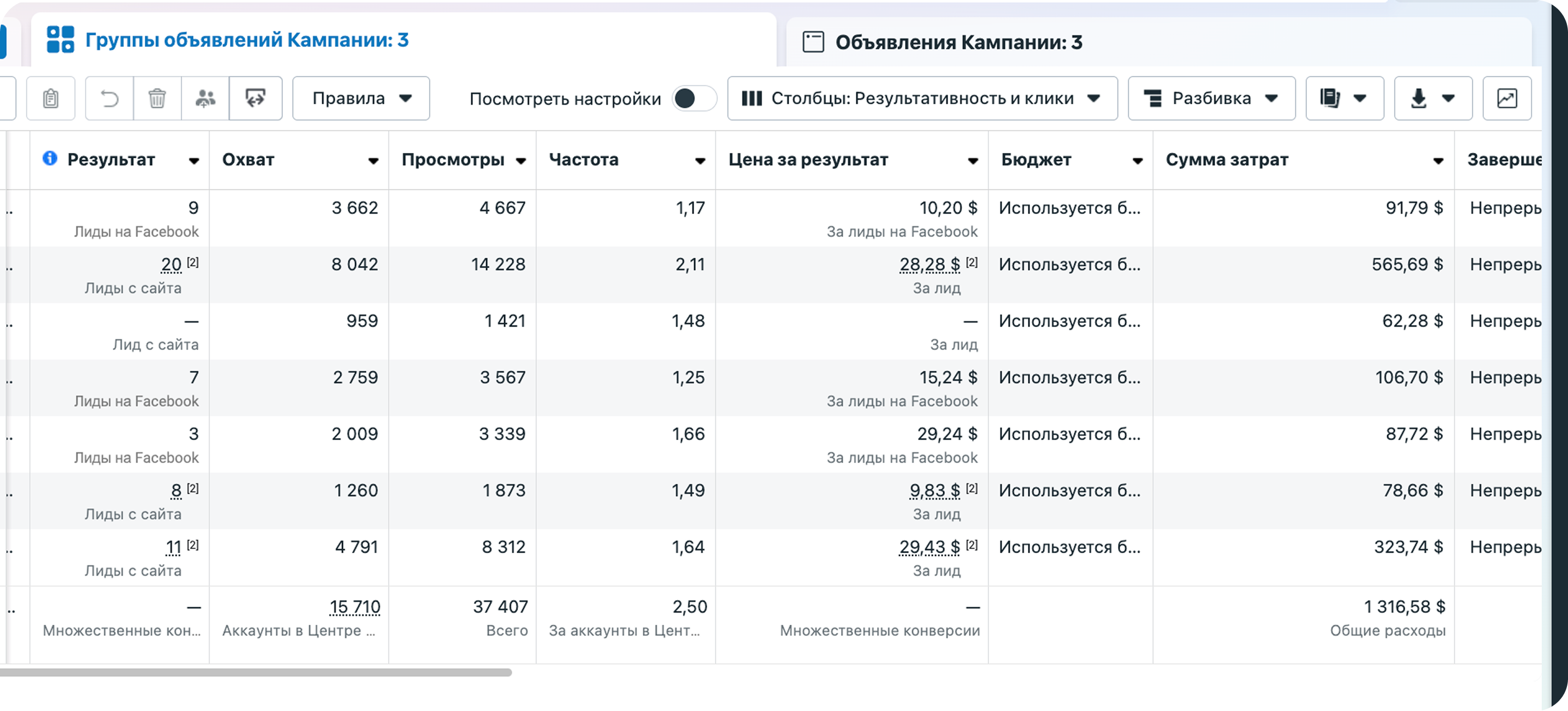
Task: Select the 565,69 $ spend cell
Action: [1407, 264]
